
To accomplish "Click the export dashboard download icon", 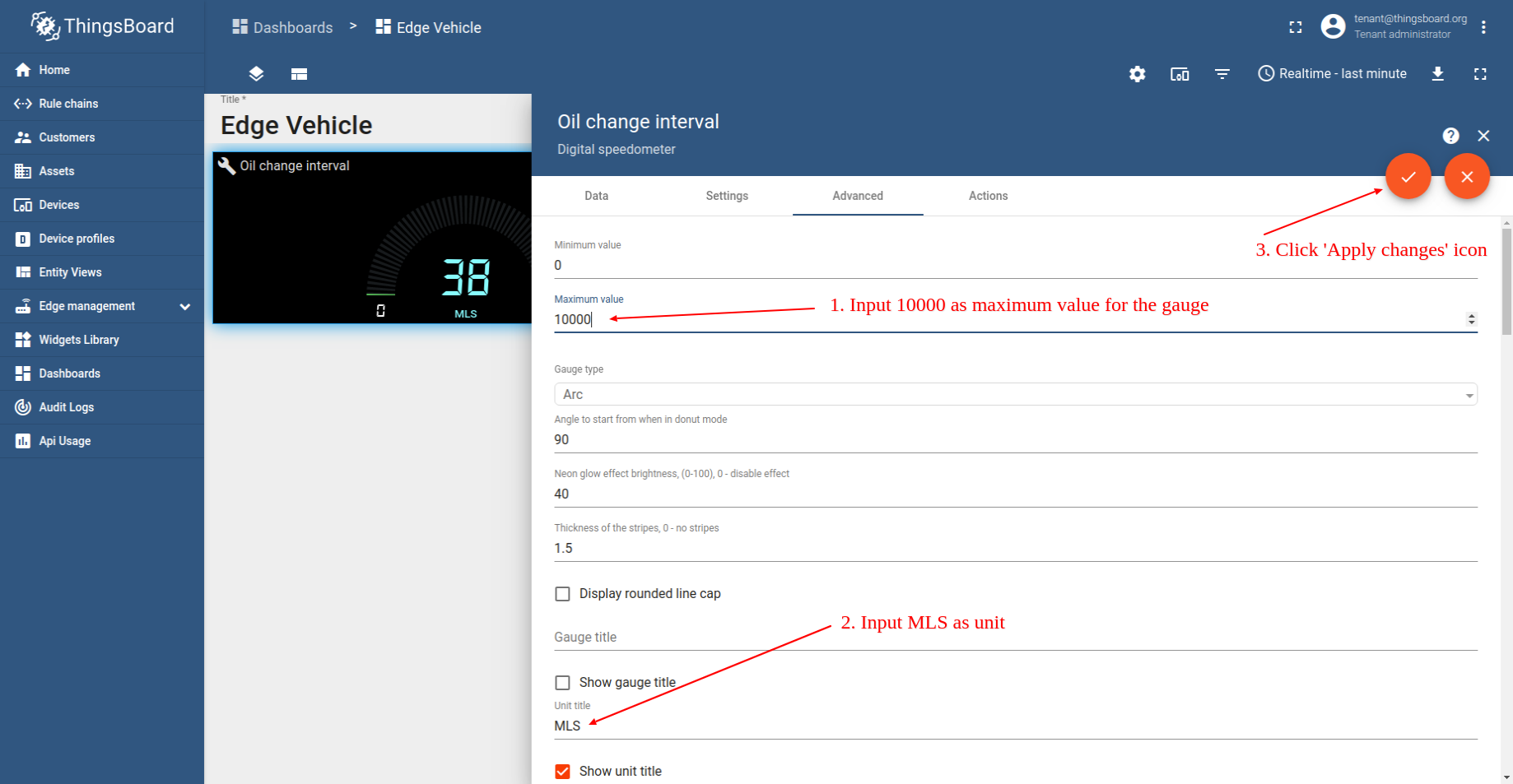I will pyautogui.click(x=1437, y=74).
